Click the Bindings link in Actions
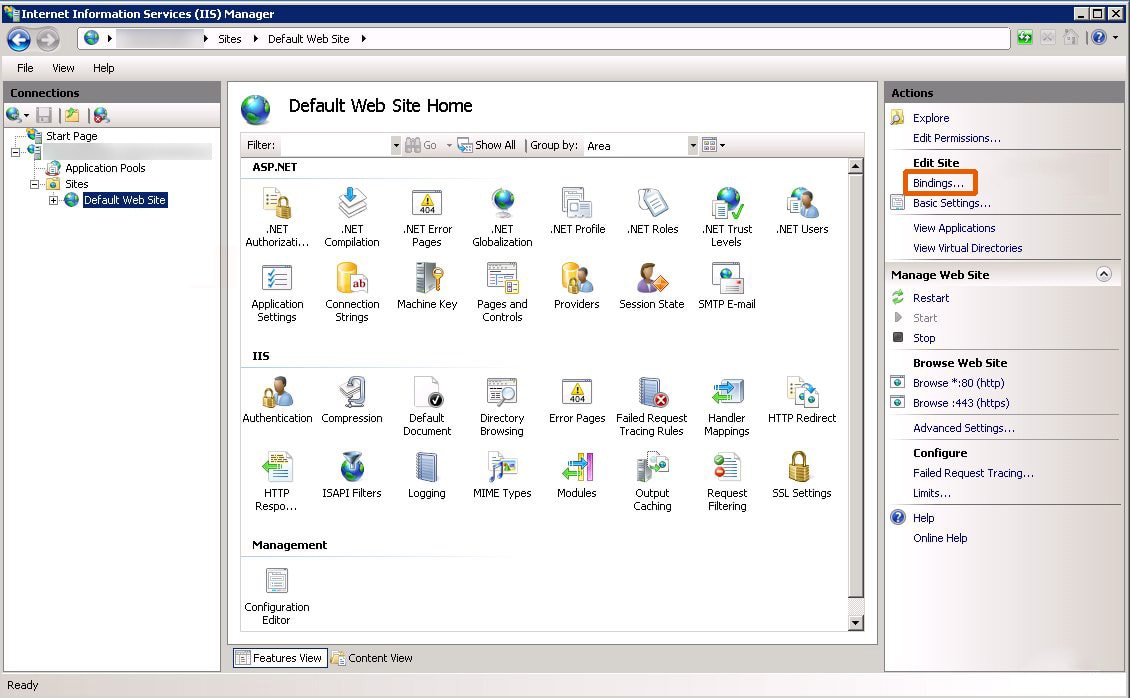This screenshot has width=1130, height=698. pos(938,183)
